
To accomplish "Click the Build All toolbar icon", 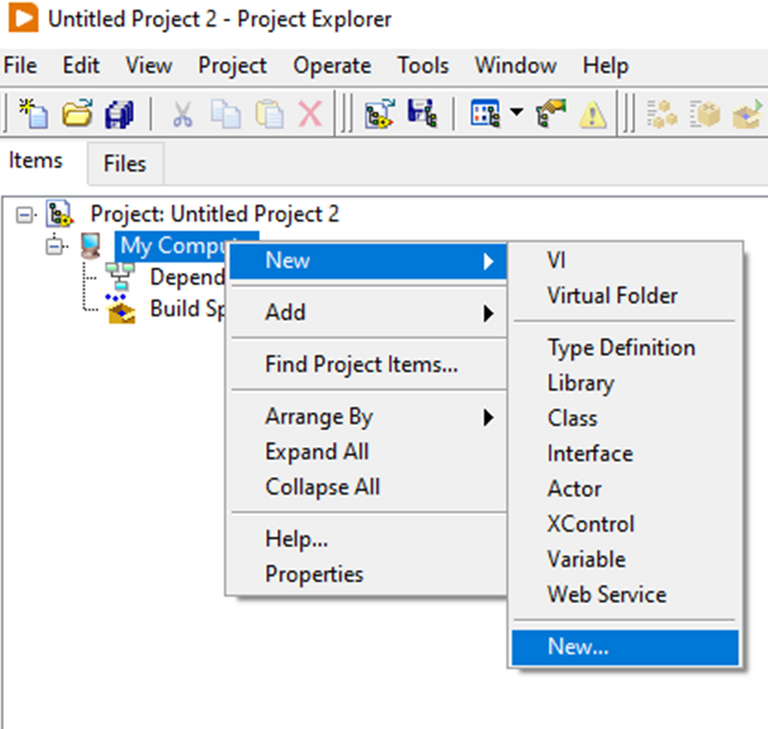I will coord(662,114).
